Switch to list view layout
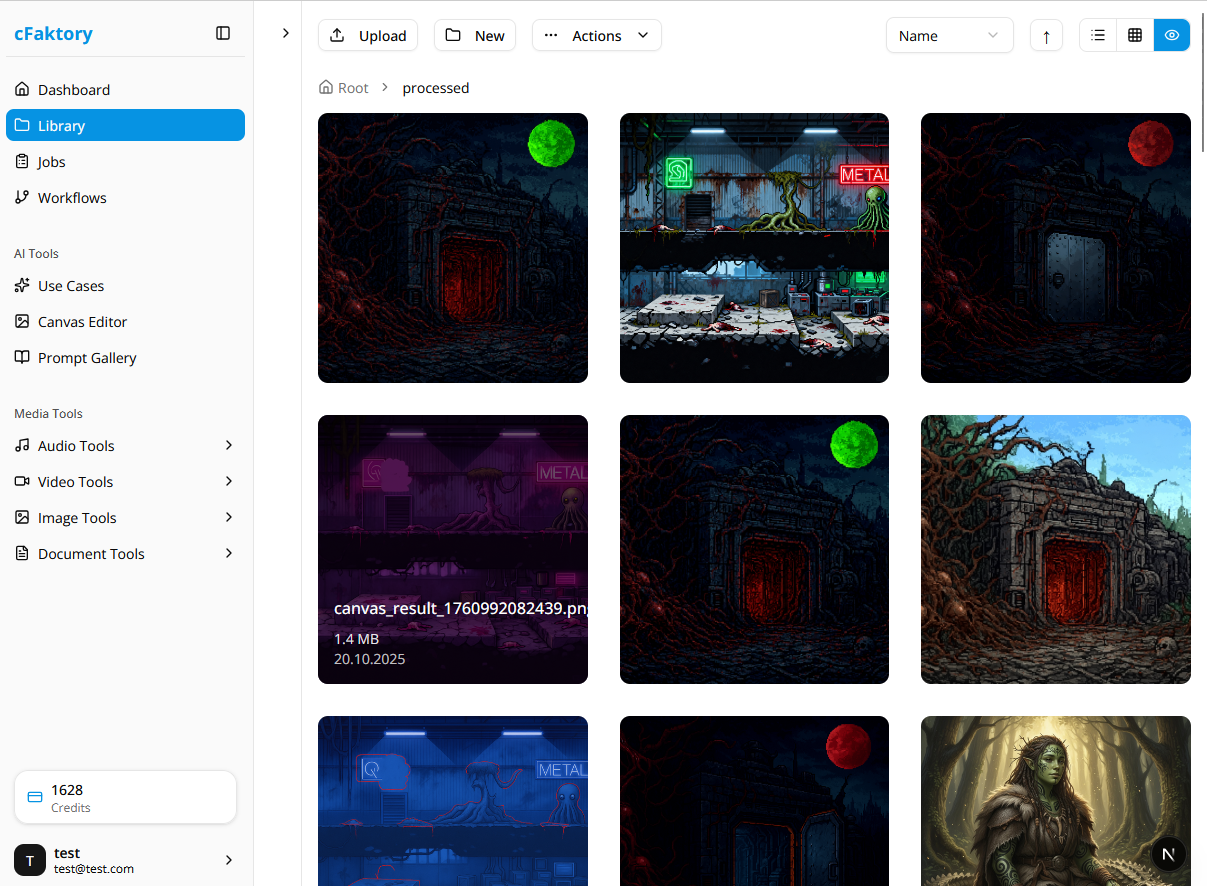The height and width of the screenshot is (886, 1207). coord(1097,34)
